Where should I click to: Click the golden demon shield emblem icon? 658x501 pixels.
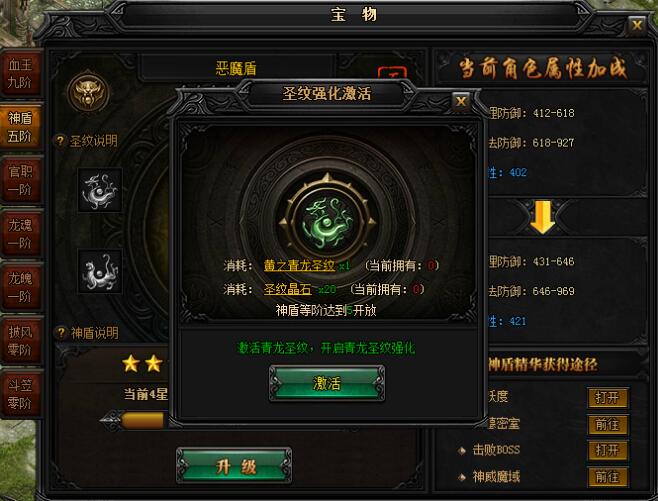click(88, 92)
